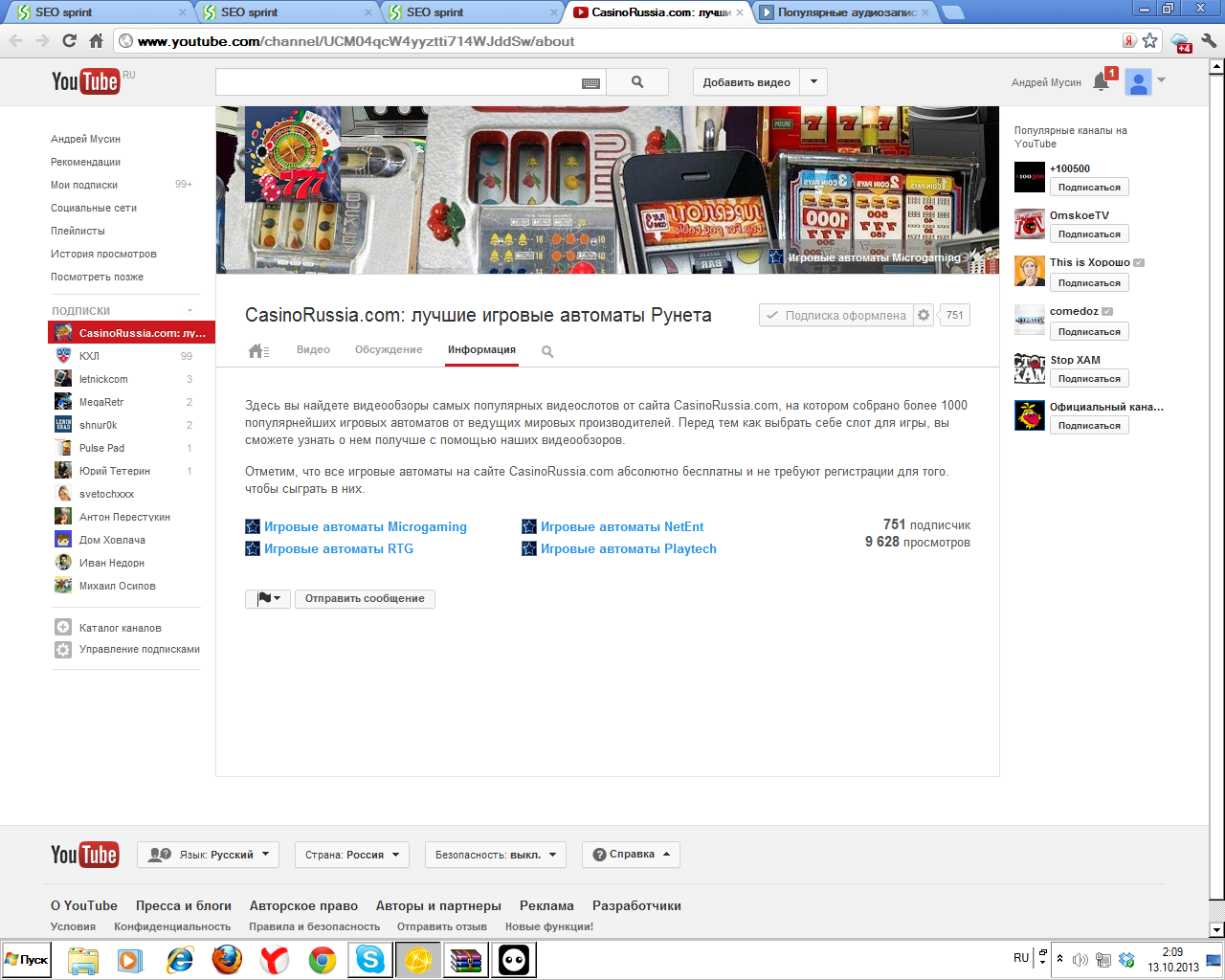Screen dimensions: 1225x980
Task: Open the on-screen keyboard icon in search box
Action: pyautogui.click(x=591, y=83)
